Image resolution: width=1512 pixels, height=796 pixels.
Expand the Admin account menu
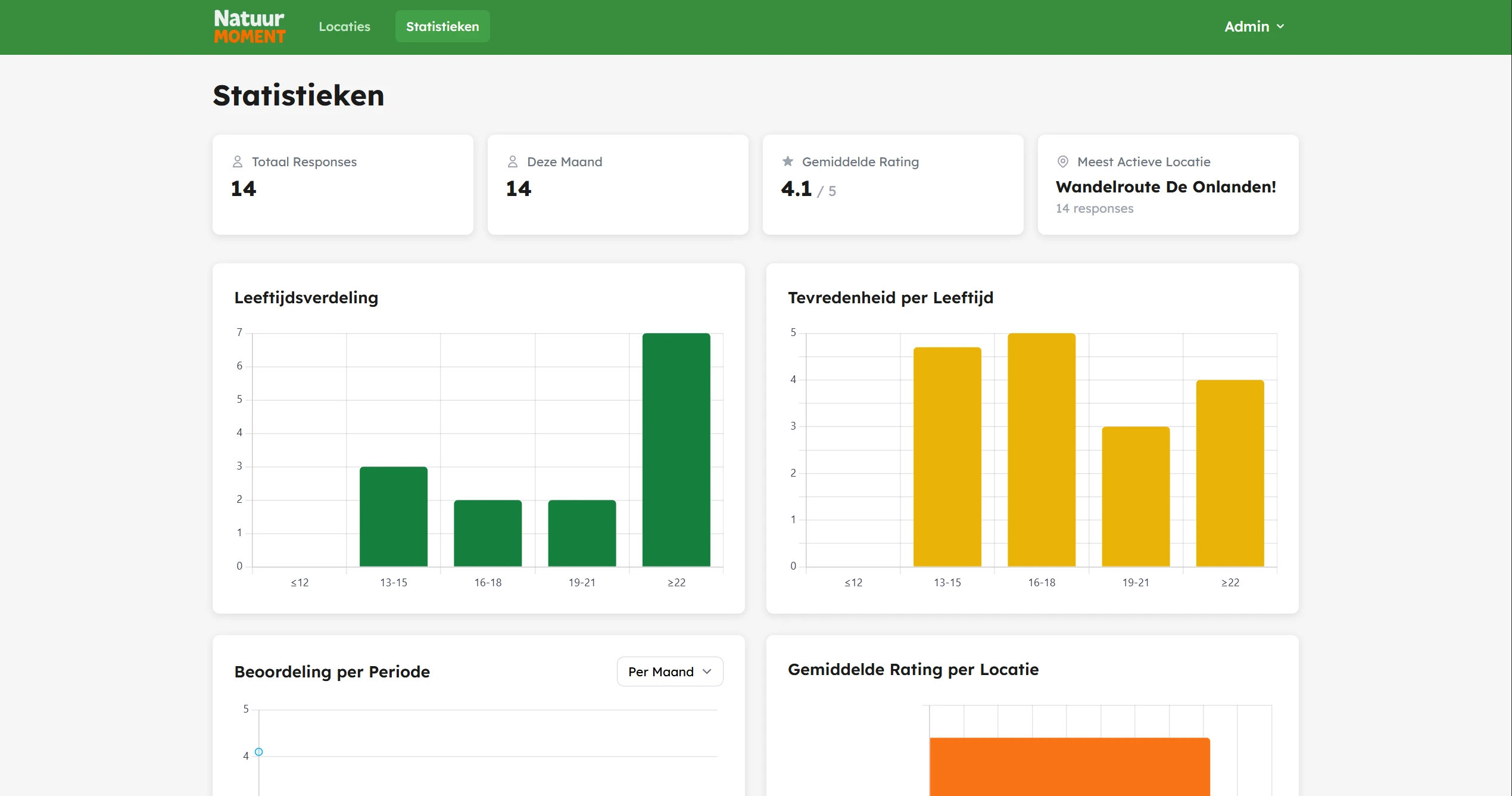tap(1254, 26)
